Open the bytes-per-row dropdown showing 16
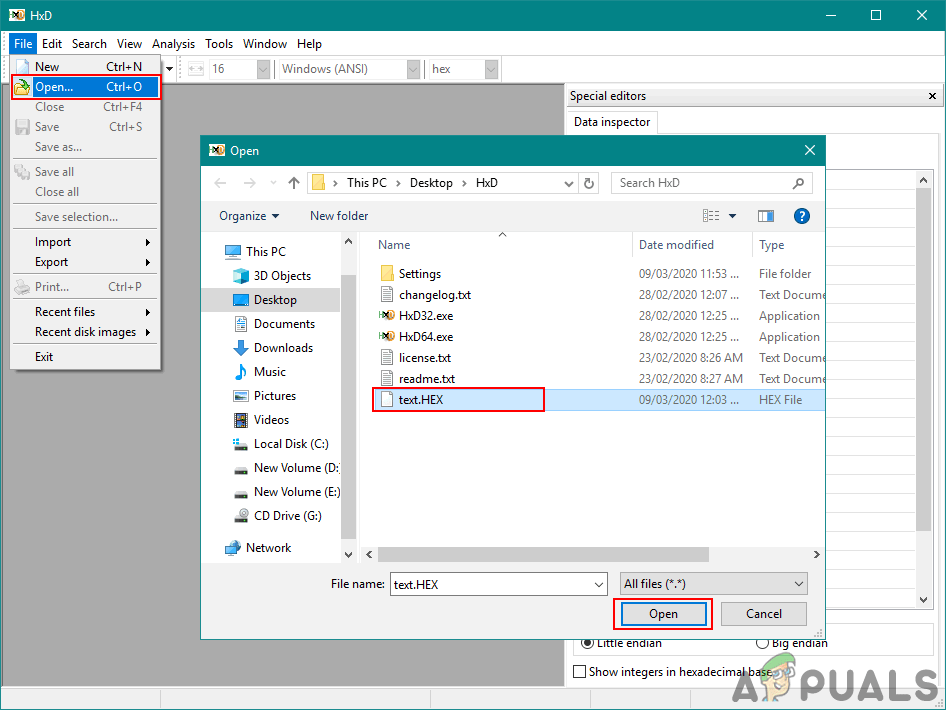946x710 pixels. (262, 69)
